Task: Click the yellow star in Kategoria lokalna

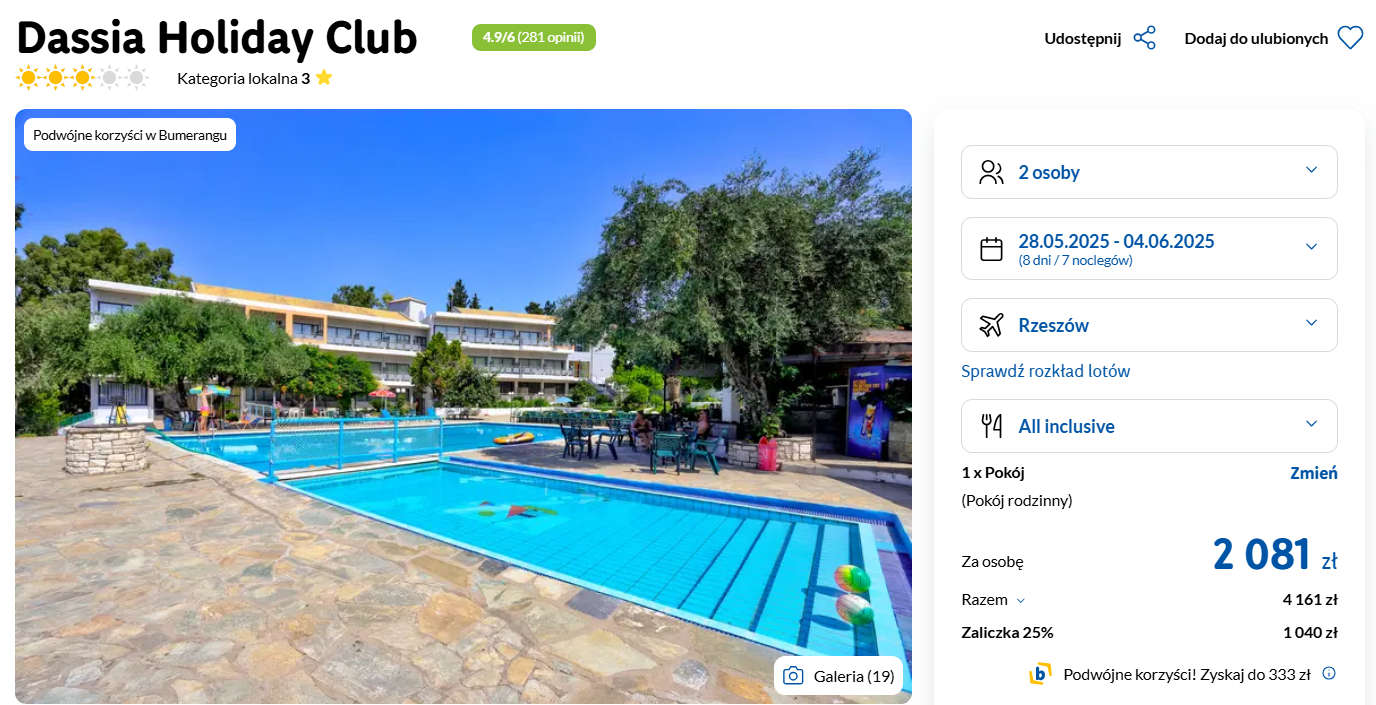Action: 324,78
